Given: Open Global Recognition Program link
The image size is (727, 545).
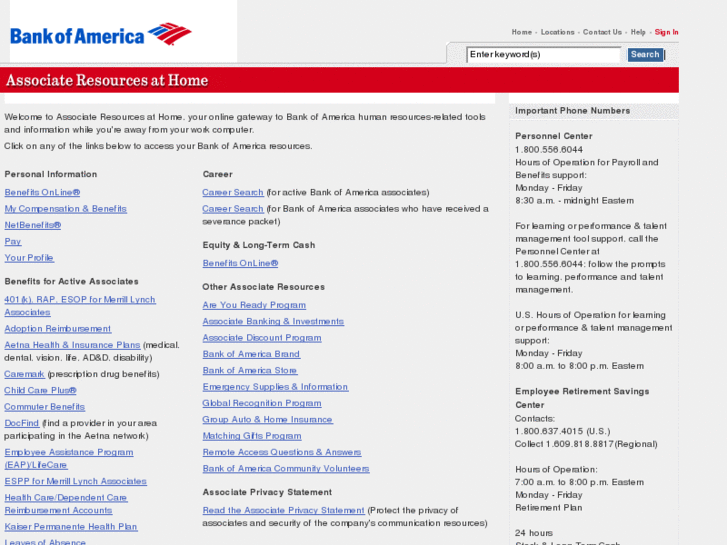Looking at the screenshot, I should point(261,403).
